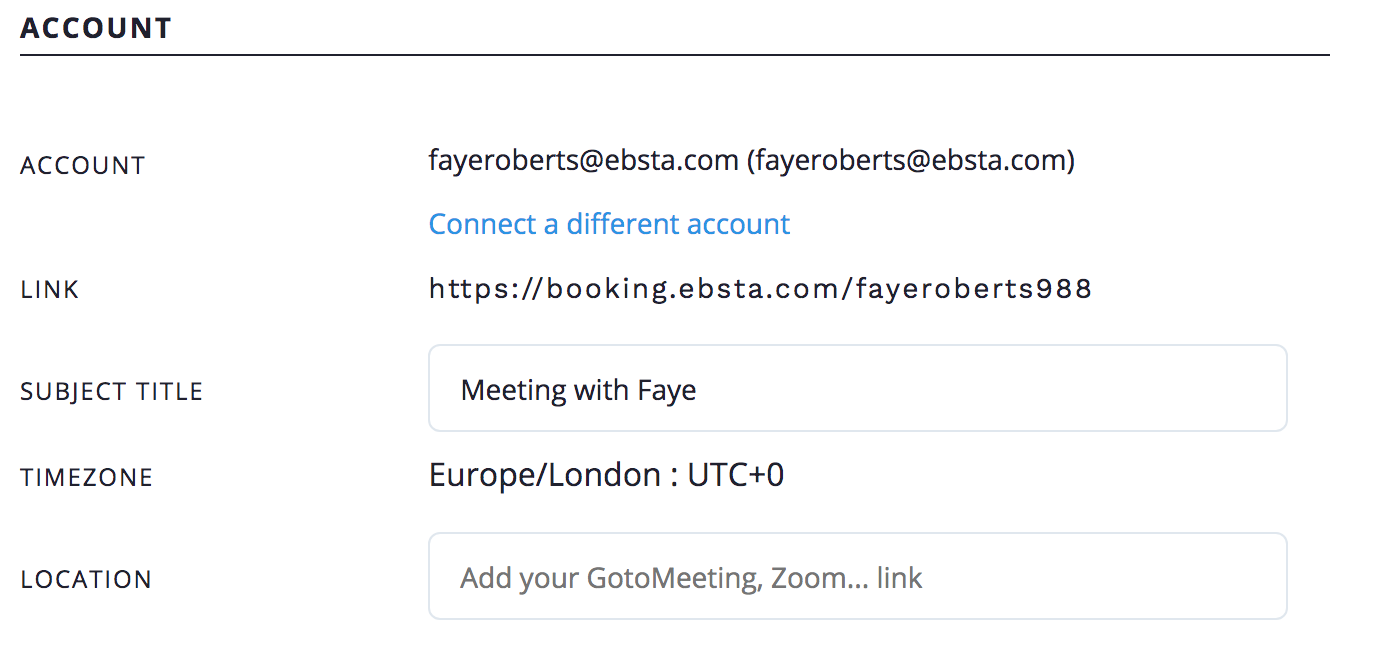Click the booking.ebsta.com link URL text
Image resolution: width=1382 pixels, height=668 pixels.
(x=760, y=290)
